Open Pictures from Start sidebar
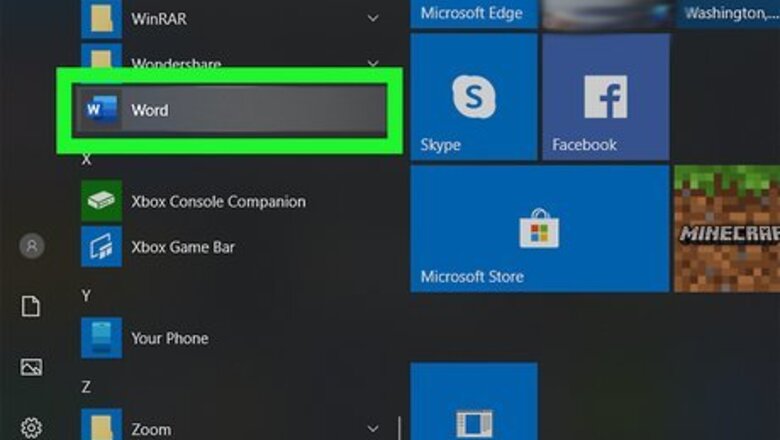780x440 pixels. pos(31,367)
